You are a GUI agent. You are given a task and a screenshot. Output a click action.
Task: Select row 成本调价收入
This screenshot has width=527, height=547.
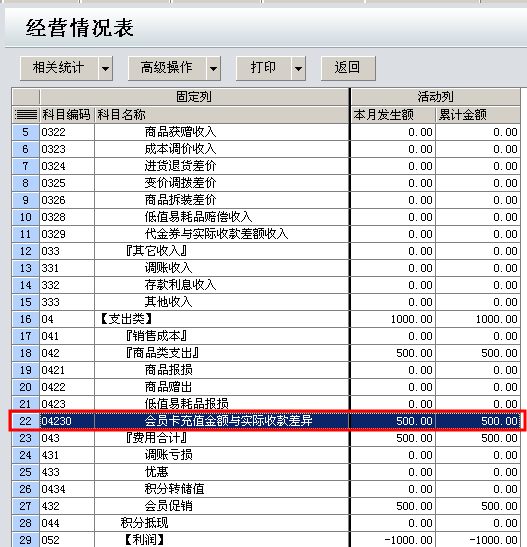point(266,149)
